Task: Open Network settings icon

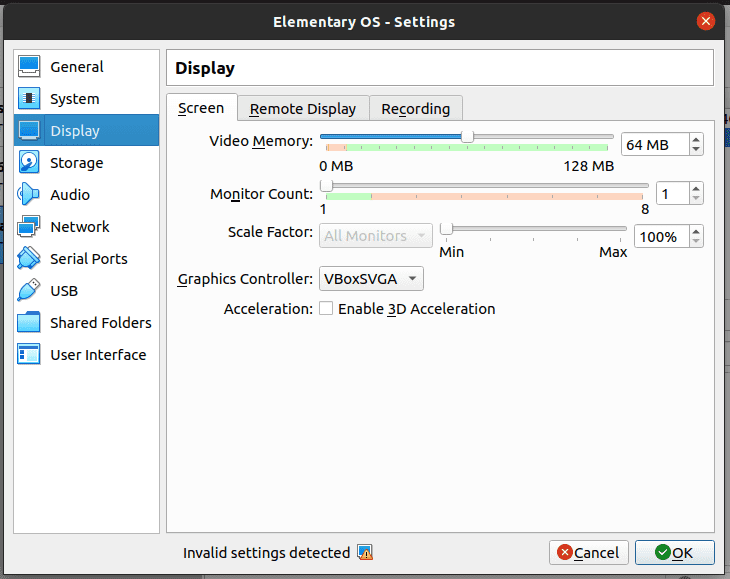Action: click(30, 227)
